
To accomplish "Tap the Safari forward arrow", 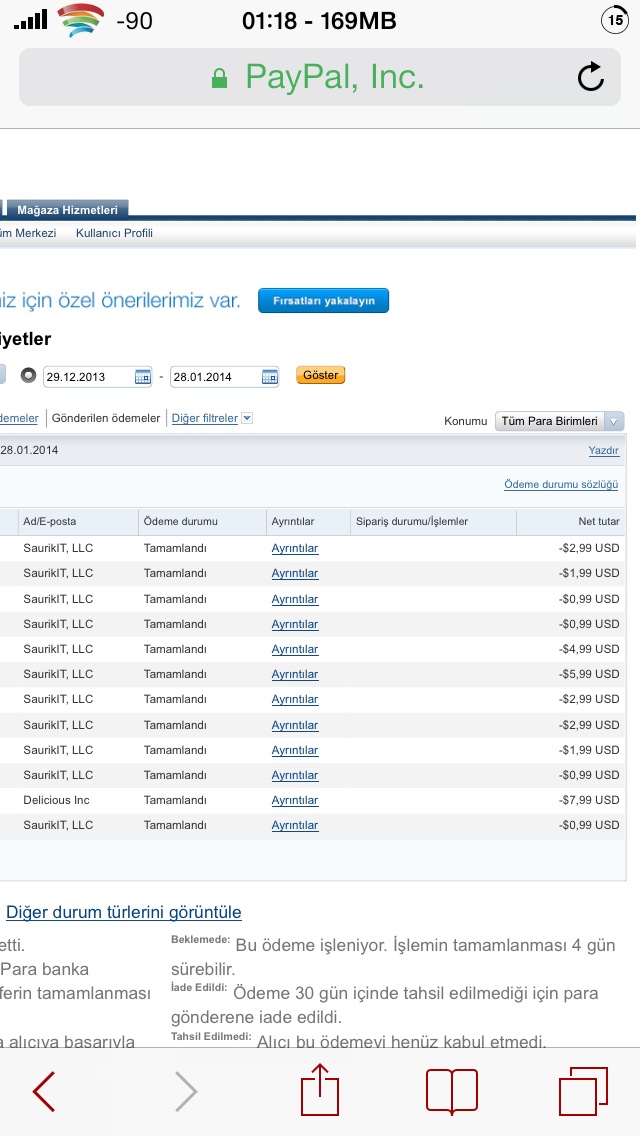I will pyautogui.click(x=186, y=1091).
